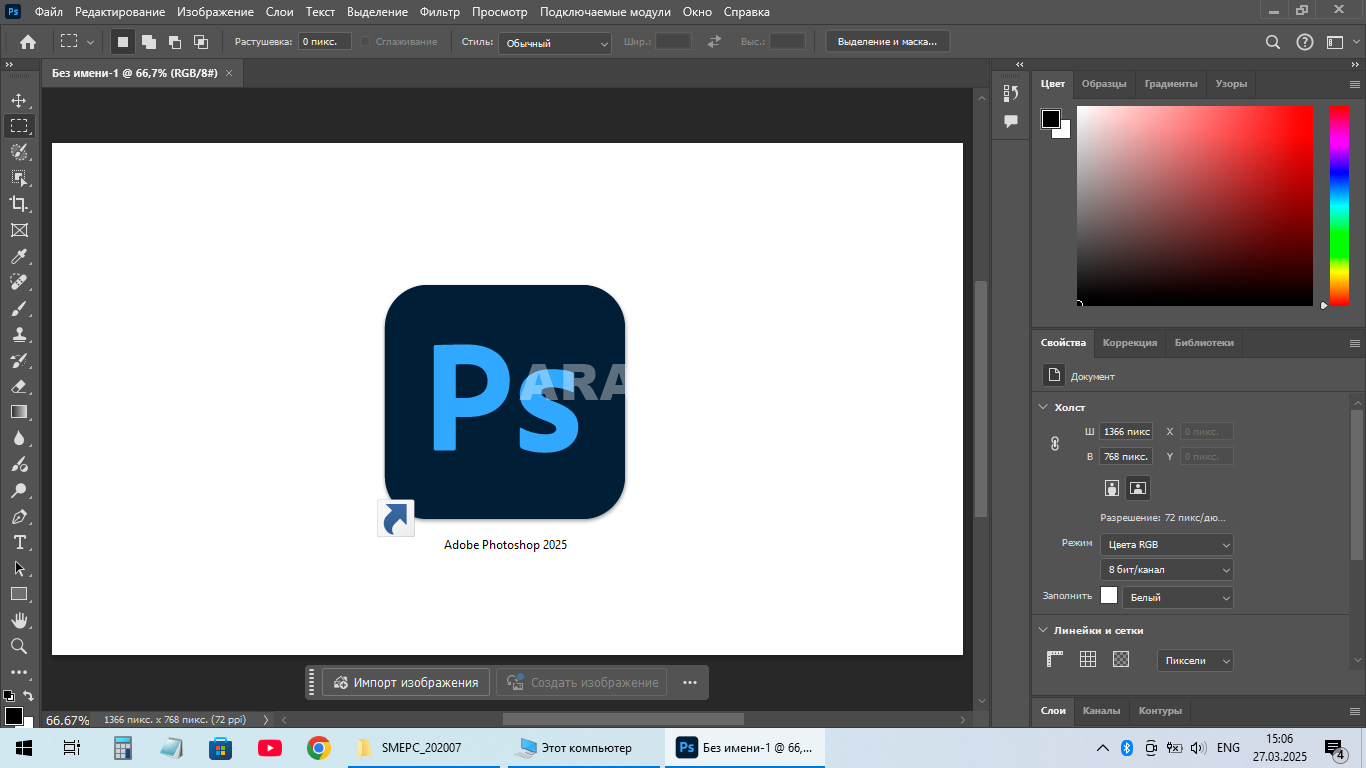
Task: Select the Eyedropper tool
Action: [19, 257]
